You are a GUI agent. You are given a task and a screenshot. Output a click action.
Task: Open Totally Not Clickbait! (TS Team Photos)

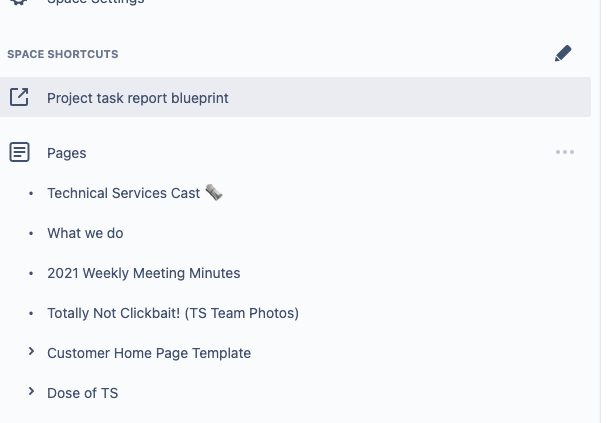point(173,313)
